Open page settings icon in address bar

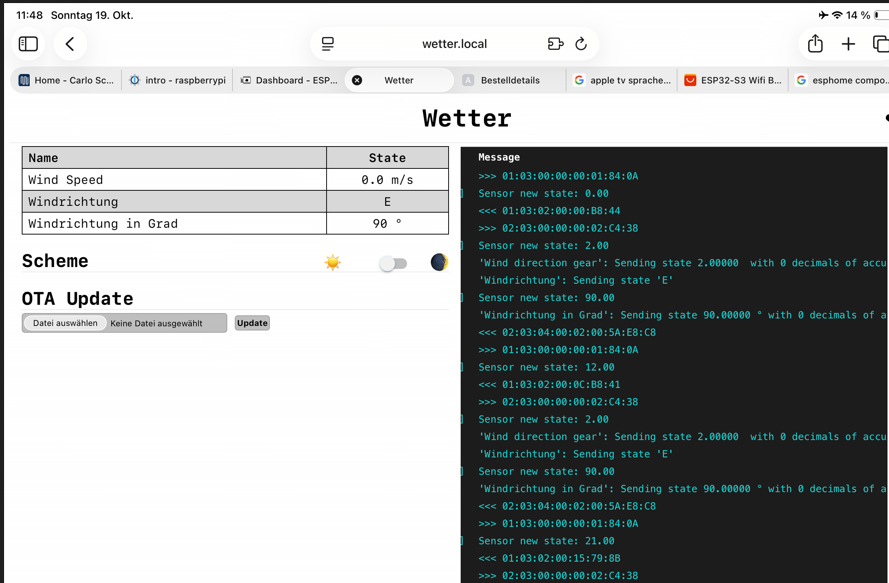pos(328,44)
